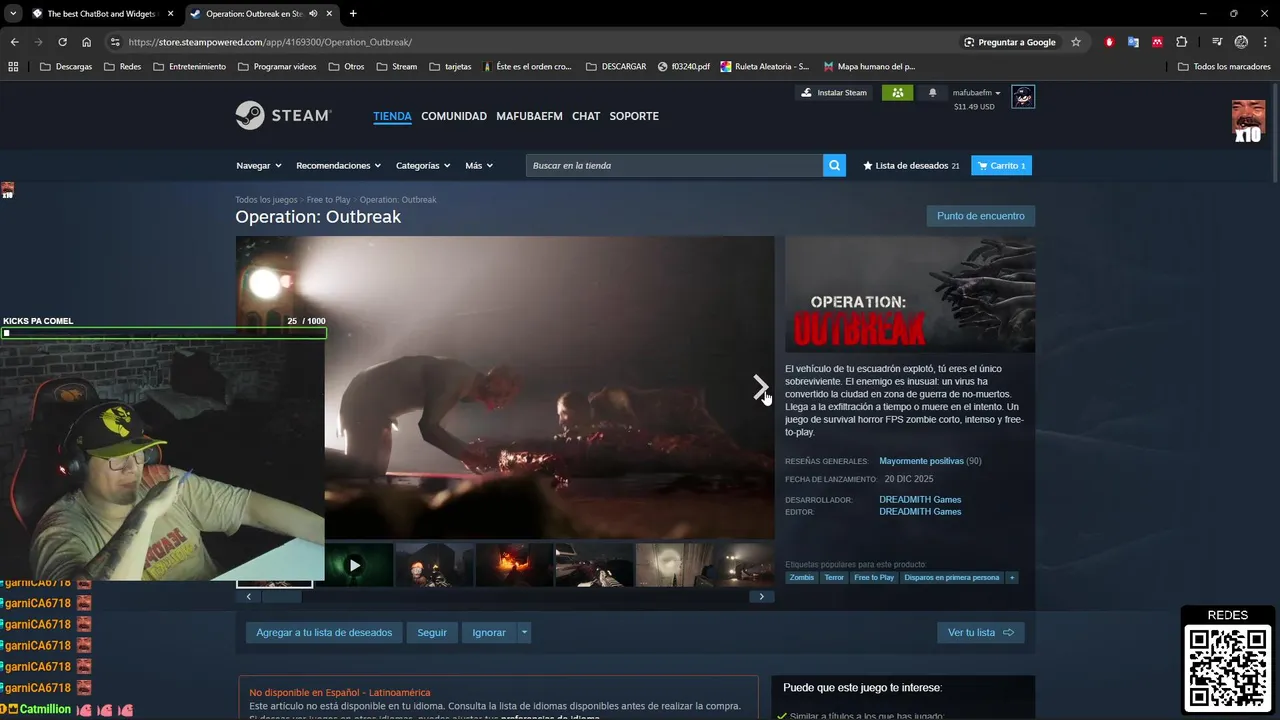Open the mafubaefm account dropdown

(x=976, y=93)
